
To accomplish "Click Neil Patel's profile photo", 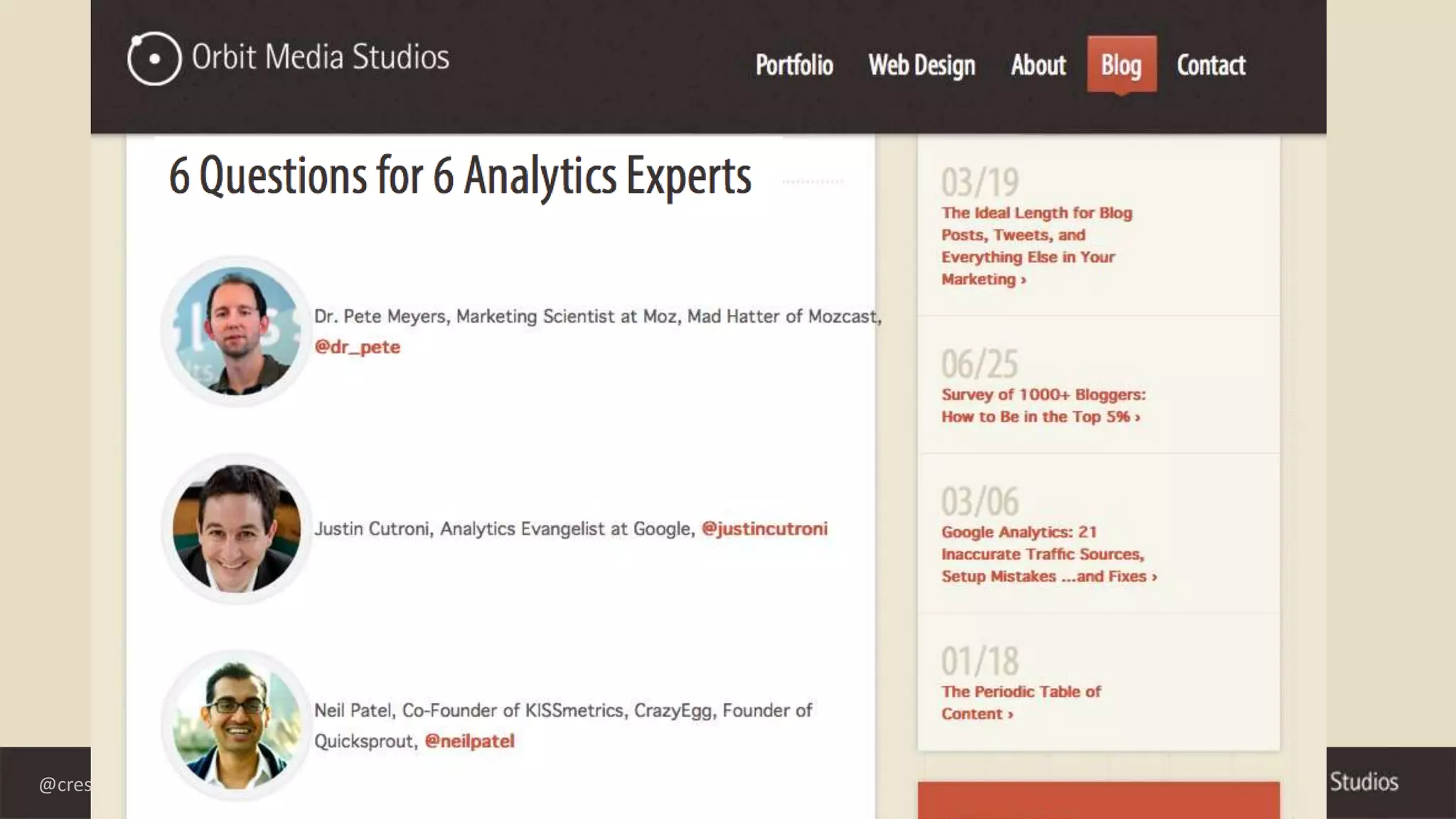I will 237,725.
